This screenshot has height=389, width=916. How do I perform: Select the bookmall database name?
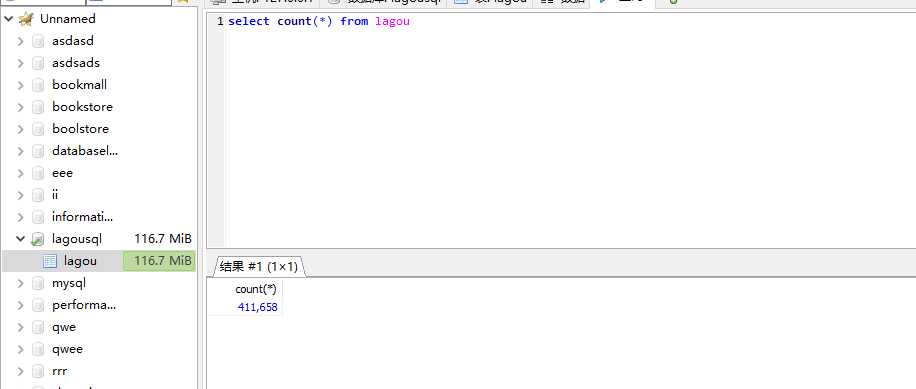pyautogui.click(x=79, y=85)
